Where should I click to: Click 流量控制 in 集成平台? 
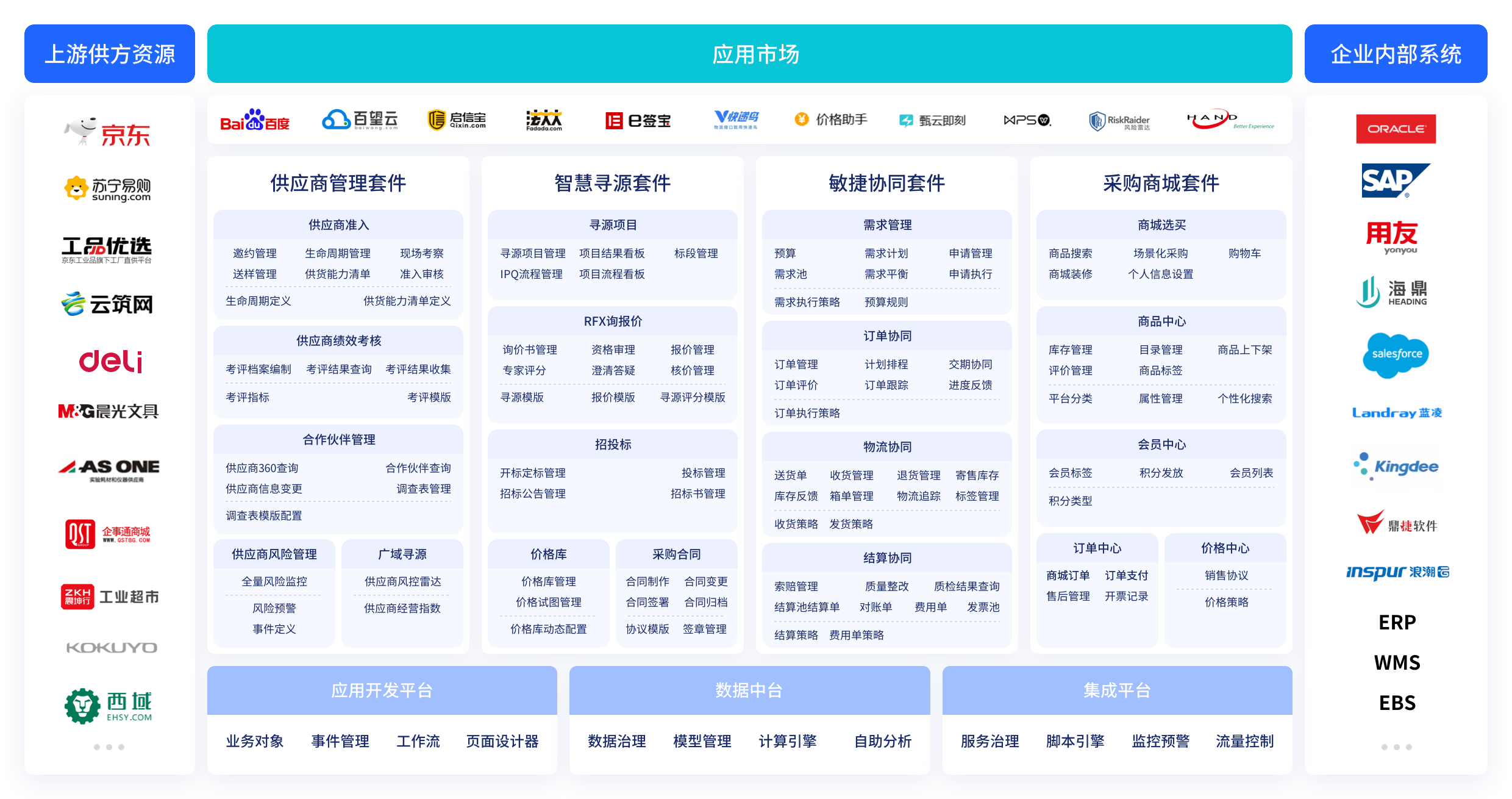click(x=1244, y=742)
